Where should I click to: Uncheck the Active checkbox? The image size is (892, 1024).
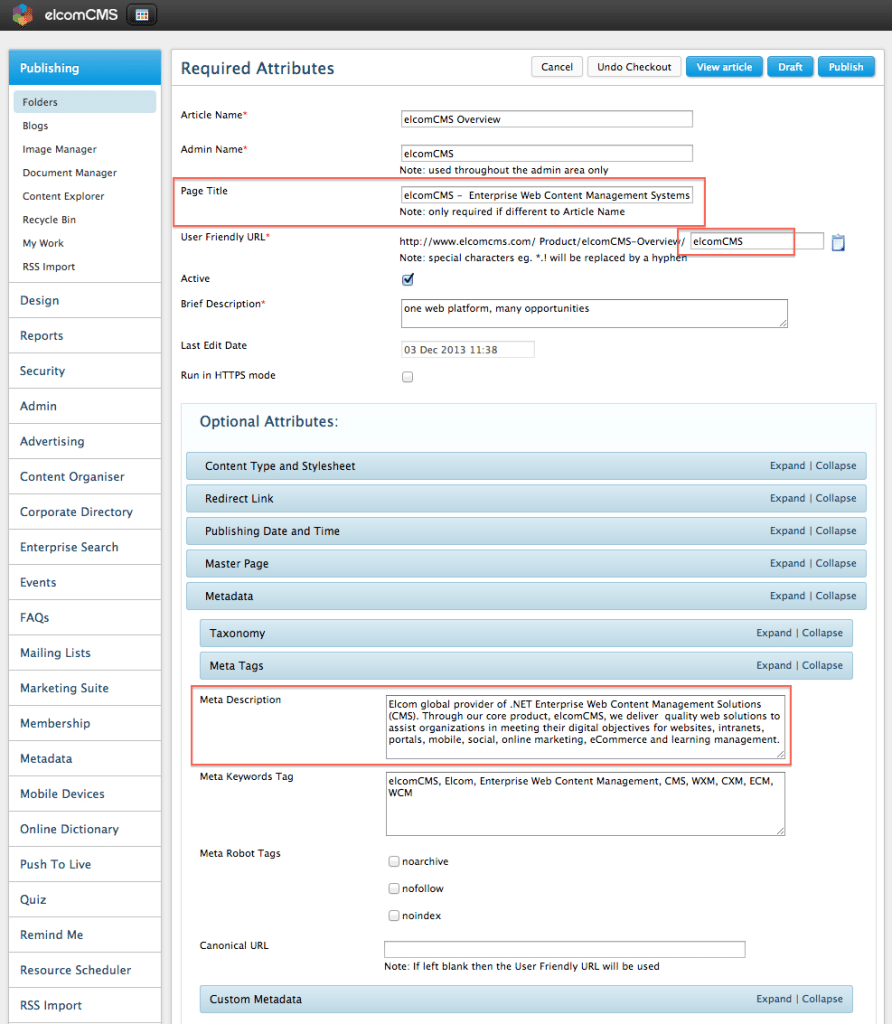point(407,279)
